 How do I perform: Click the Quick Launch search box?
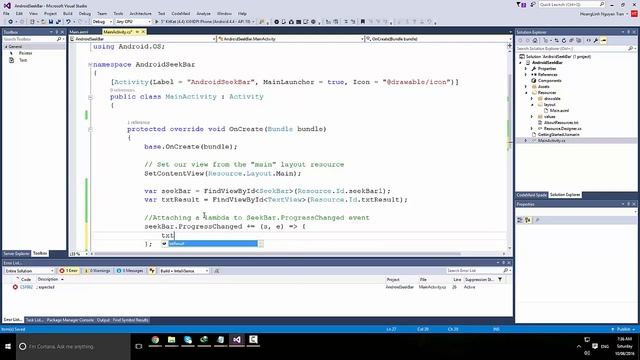click(x=571, y=4)
